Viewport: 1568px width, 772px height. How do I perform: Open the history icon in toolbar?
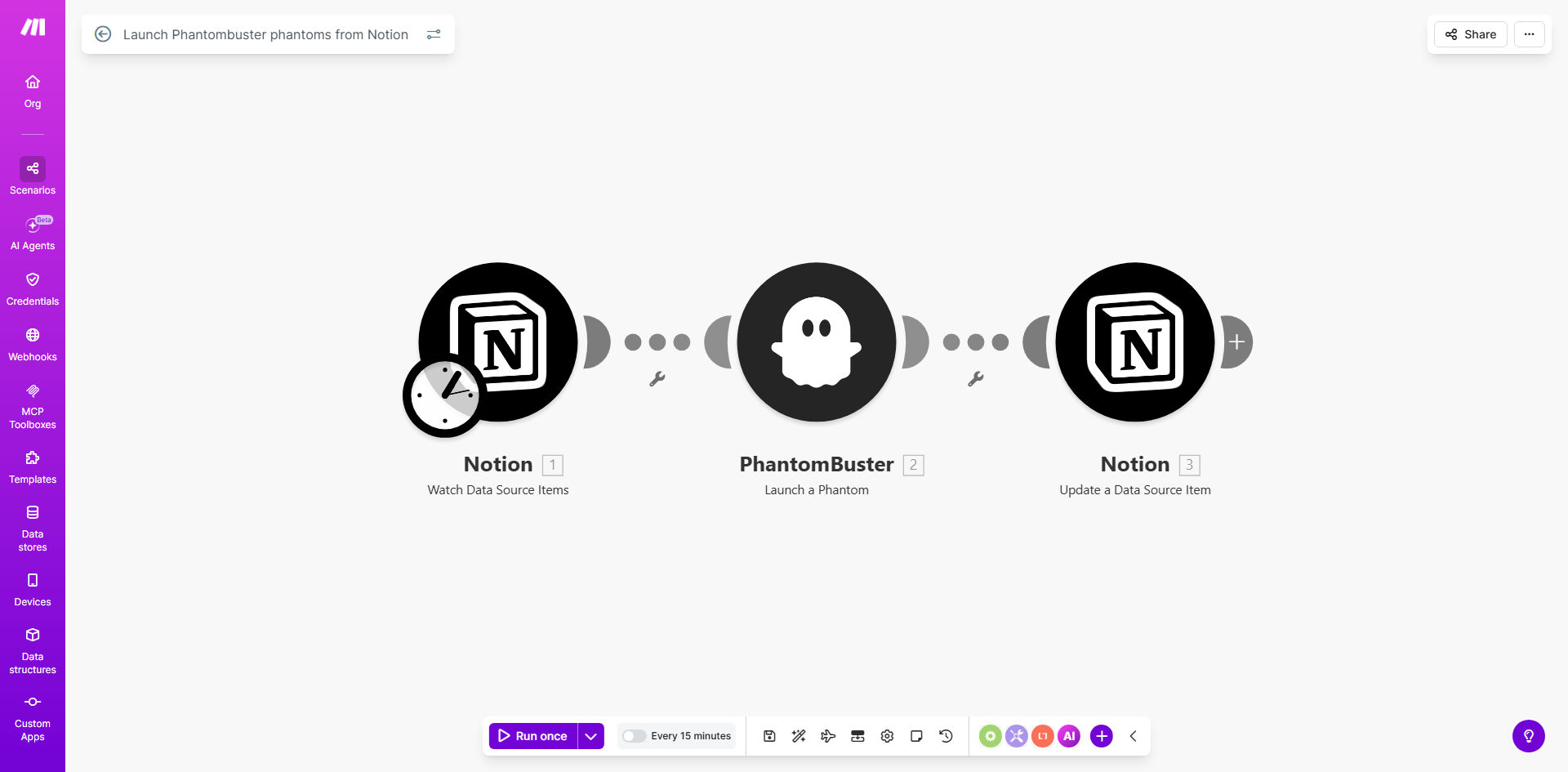[946, 736]
